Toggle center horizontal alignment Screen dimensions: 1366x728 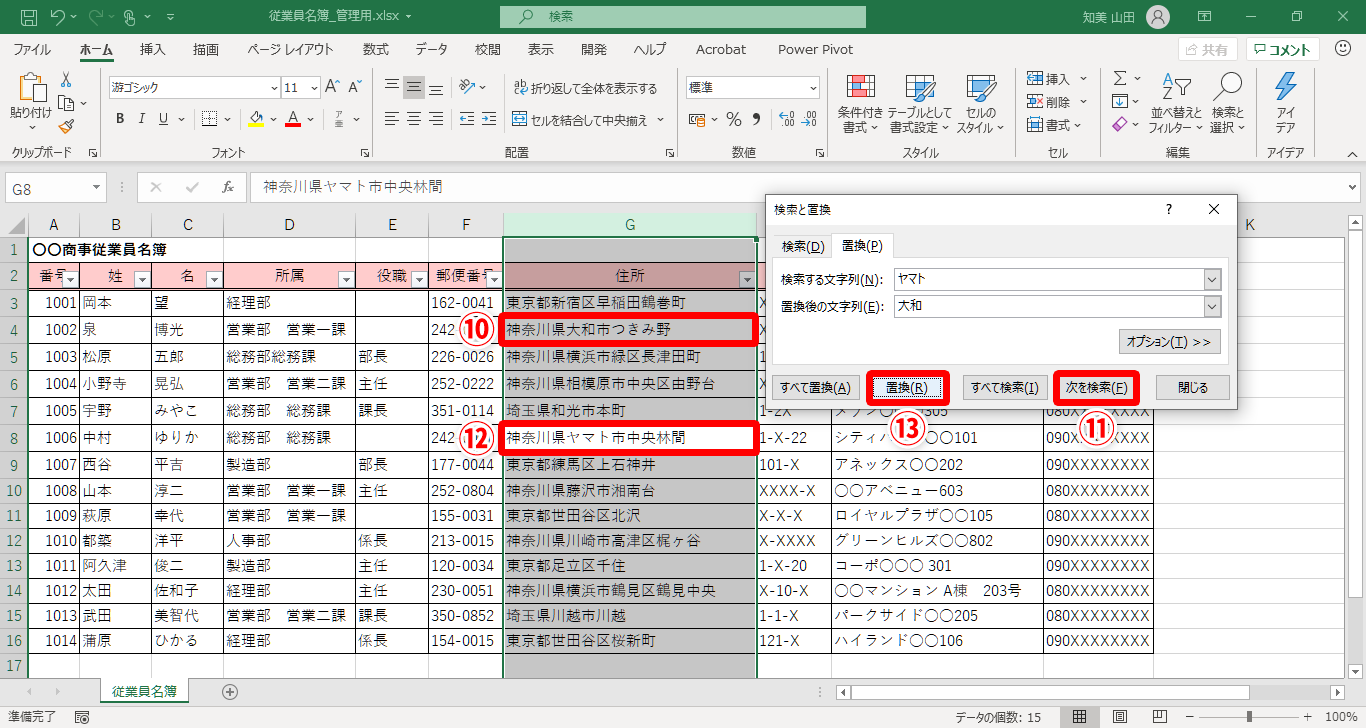click(x=414, y=119)
